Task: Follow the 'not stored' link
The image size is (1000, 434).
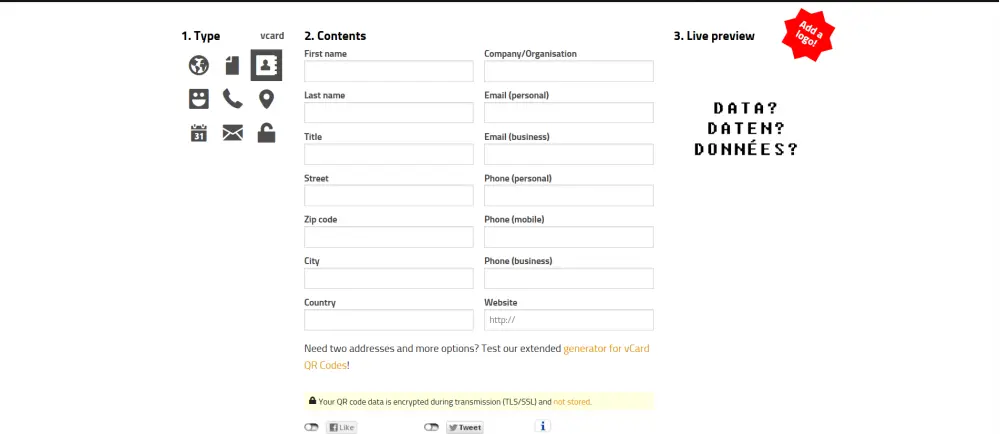Action: point(572,402)
